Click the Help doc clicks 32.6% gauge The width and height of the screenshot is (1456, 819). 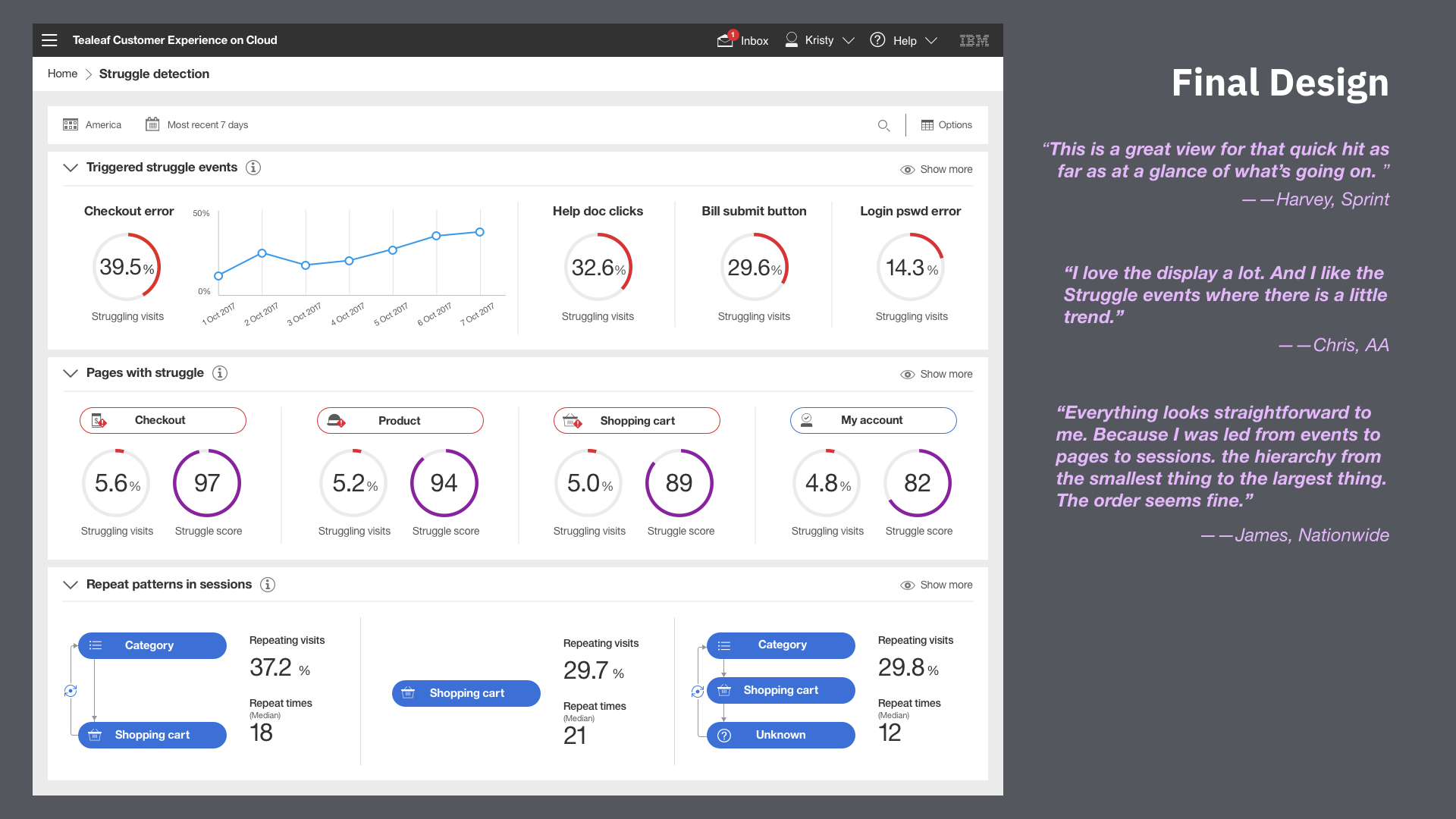click(x=598, y=267)
